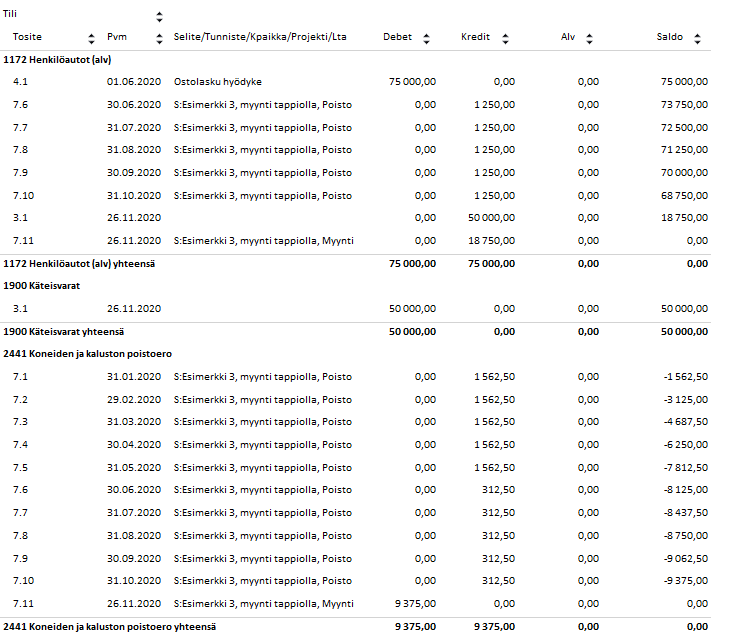
Task: Click the Tosite column header label
Action: coord(27,37)
